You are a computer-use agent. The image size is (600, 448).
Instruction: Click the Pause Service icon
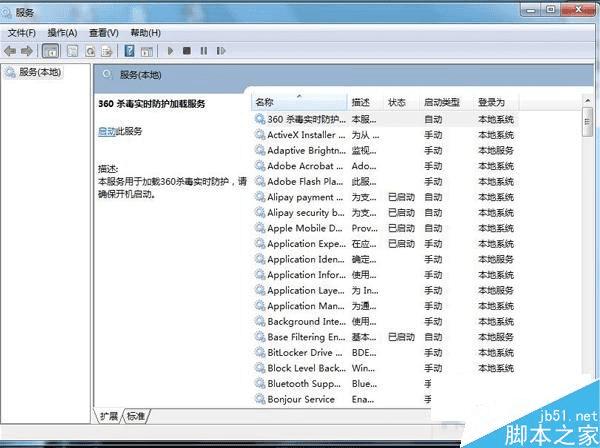[x=204, y=51]
